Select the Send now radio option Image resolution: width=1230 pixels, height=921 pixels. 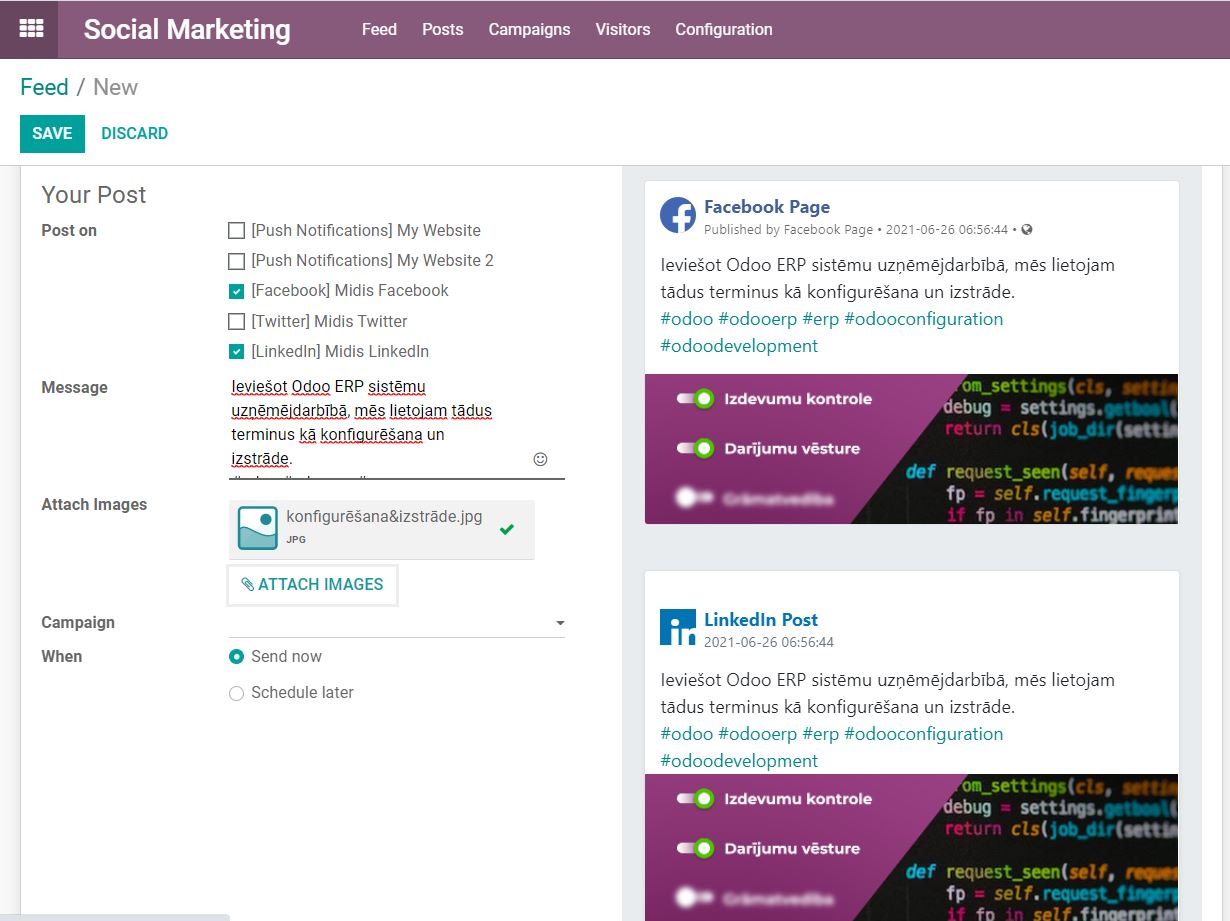pyautogui.click(x=237, y=657)
